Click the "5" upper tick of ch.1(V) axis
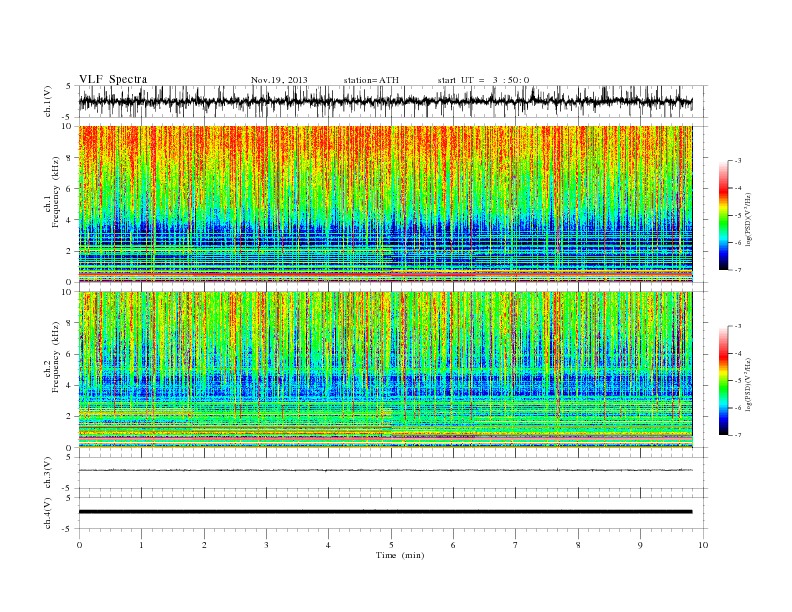The height and width of the screenshot is (612, 792). 70,86
